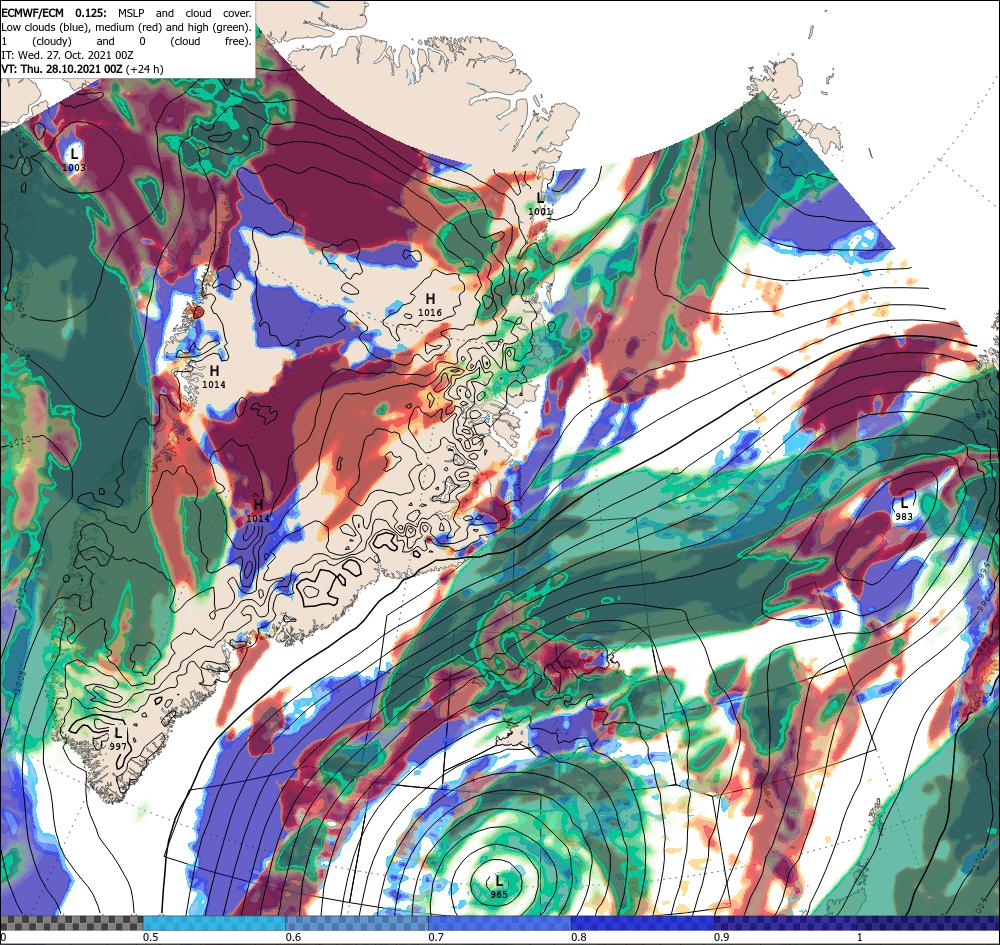This screenshot has width=1000, height=945.
Task: Click the 0.6 colorbar segment
Action: [357, 923]
